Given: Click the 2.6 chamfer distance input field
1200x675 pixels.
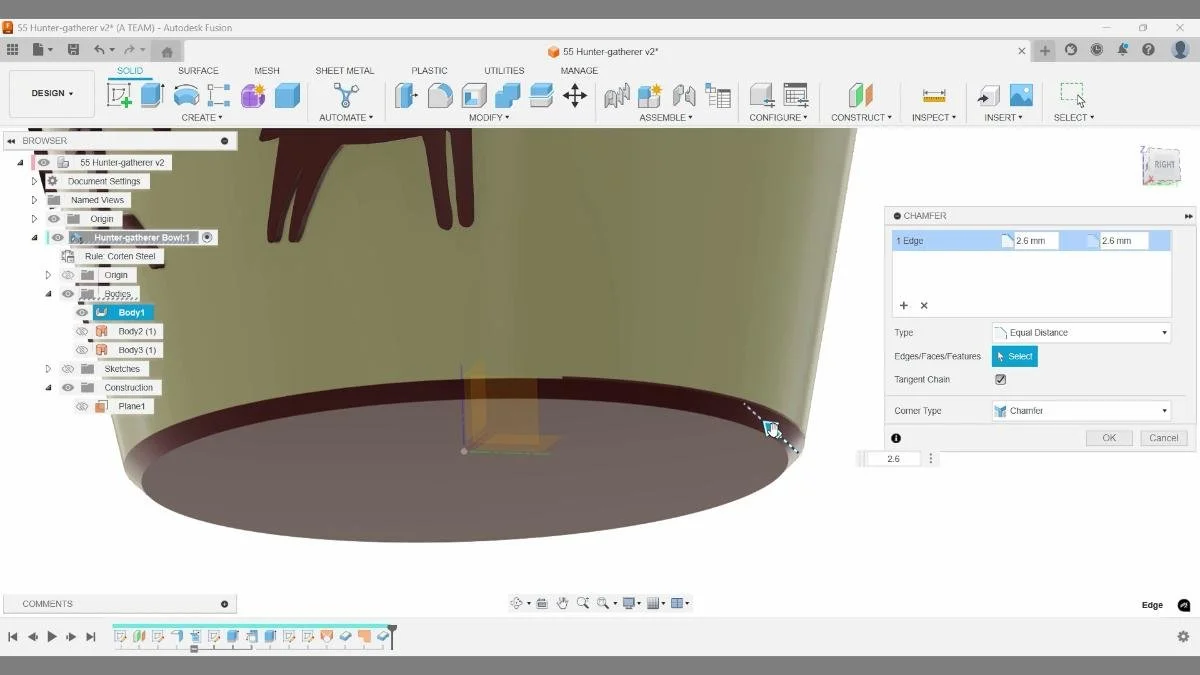Looking at the screenshot, I should [893, 458].
